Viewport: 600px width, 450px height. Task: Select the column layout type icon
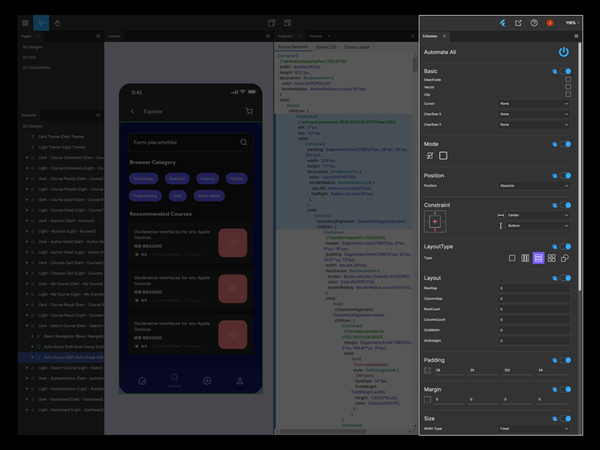pyautogui.click(x=539, y=258)
